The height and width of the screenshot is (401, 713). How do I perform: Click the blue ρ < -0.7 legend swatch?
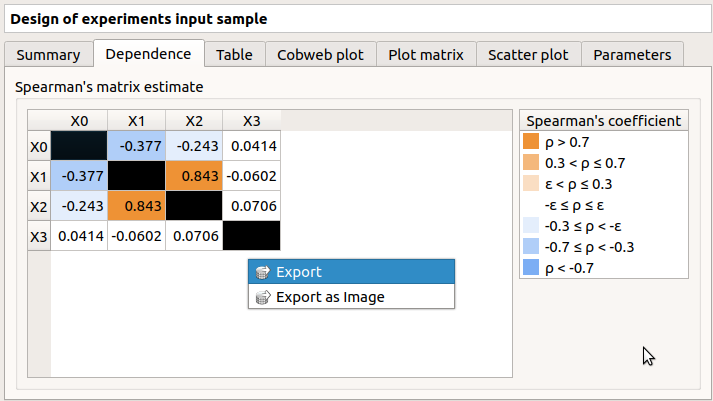pyautogui.click(x=530, y=268)
